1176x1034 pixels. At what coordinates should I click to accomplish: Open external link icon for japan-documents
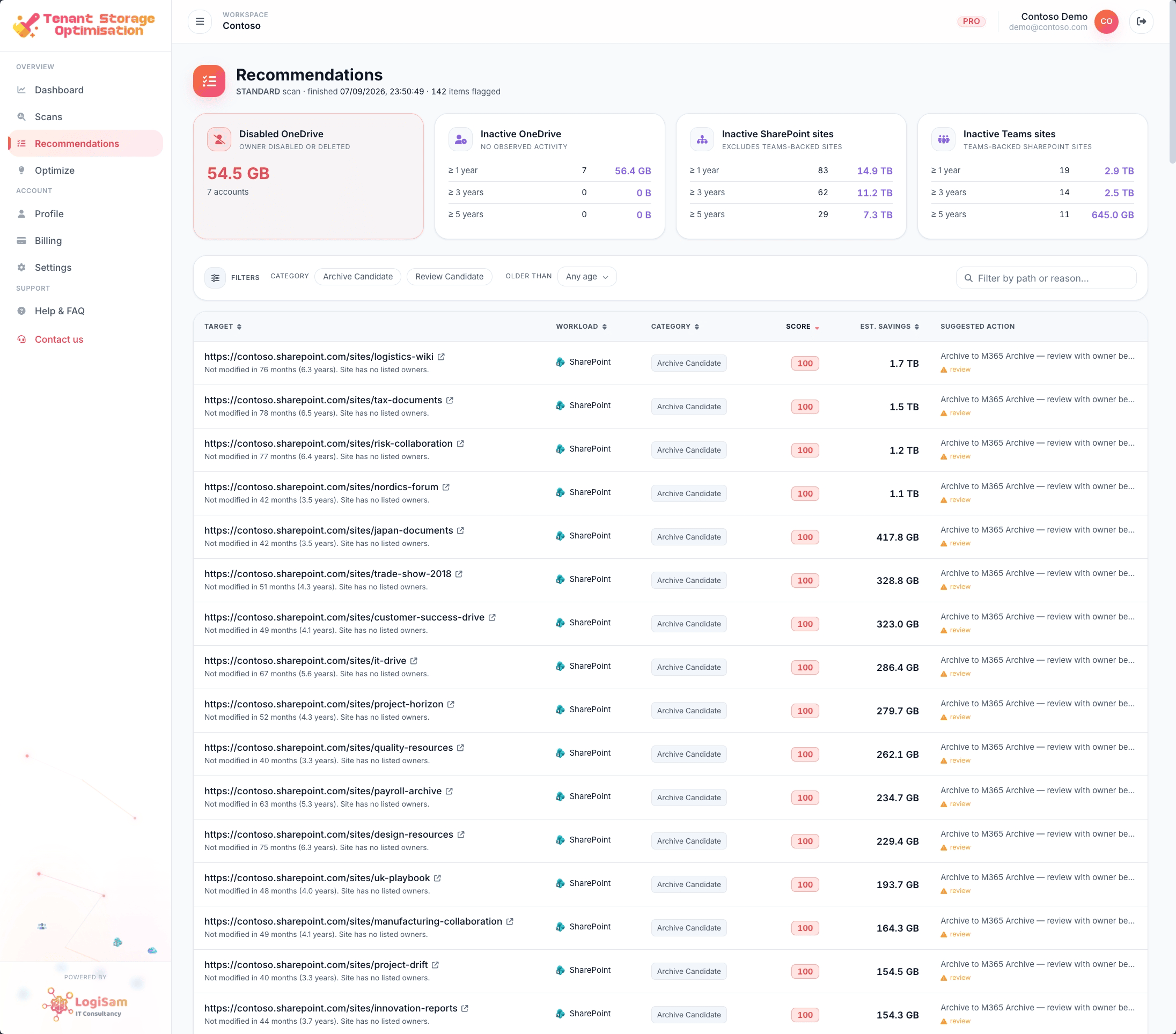pos(460,530)
